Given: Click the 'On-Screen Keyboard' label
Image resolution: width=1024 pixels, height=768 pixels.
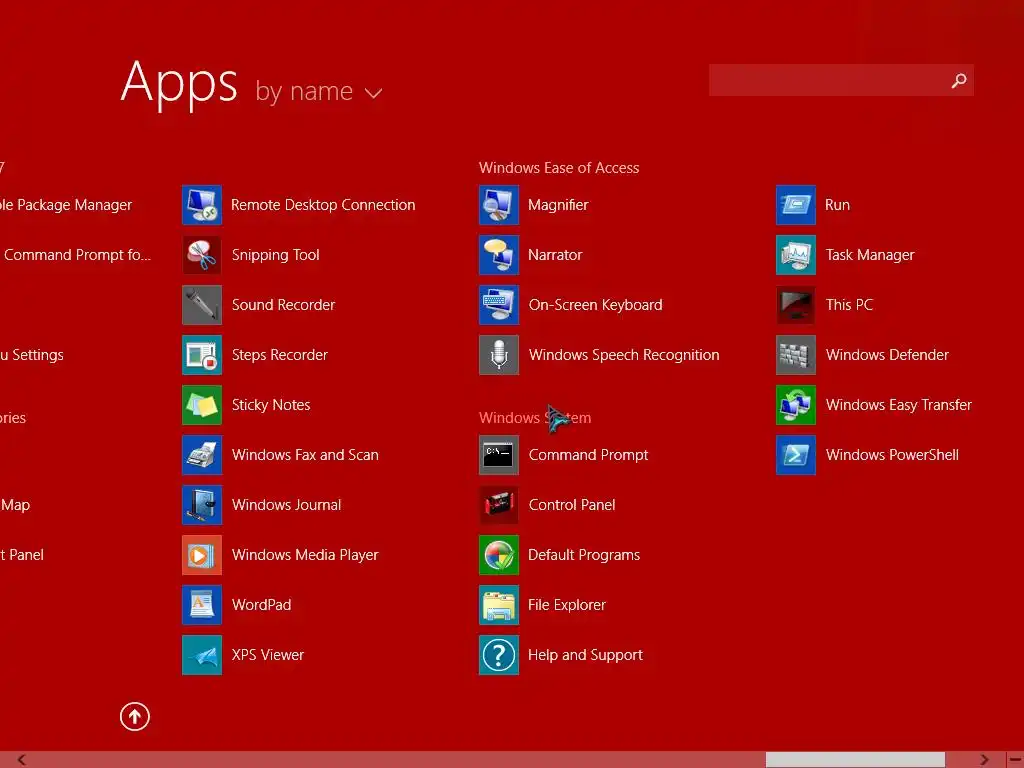Looking at the screenshot, I should click(x=596, y=305).
